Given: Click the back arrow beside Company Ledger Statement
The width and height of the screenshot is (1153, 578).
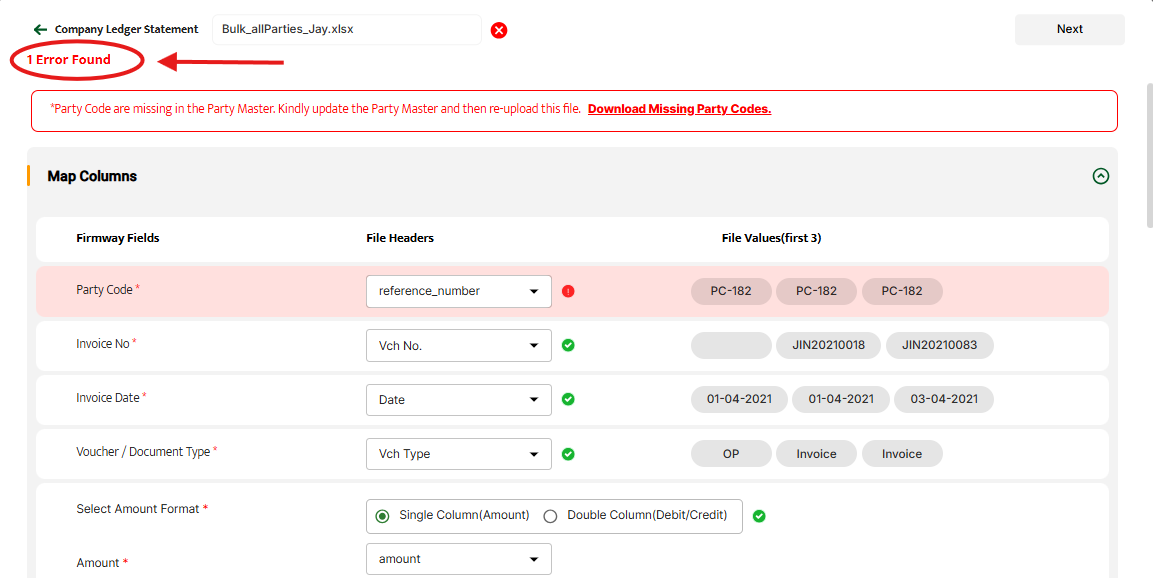Looking at the screenshot, I should click(x=40, y=30).
